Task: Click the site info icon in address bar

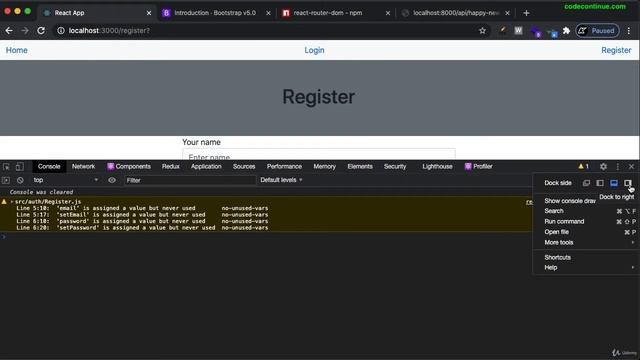Action: (x=60, y=31)
